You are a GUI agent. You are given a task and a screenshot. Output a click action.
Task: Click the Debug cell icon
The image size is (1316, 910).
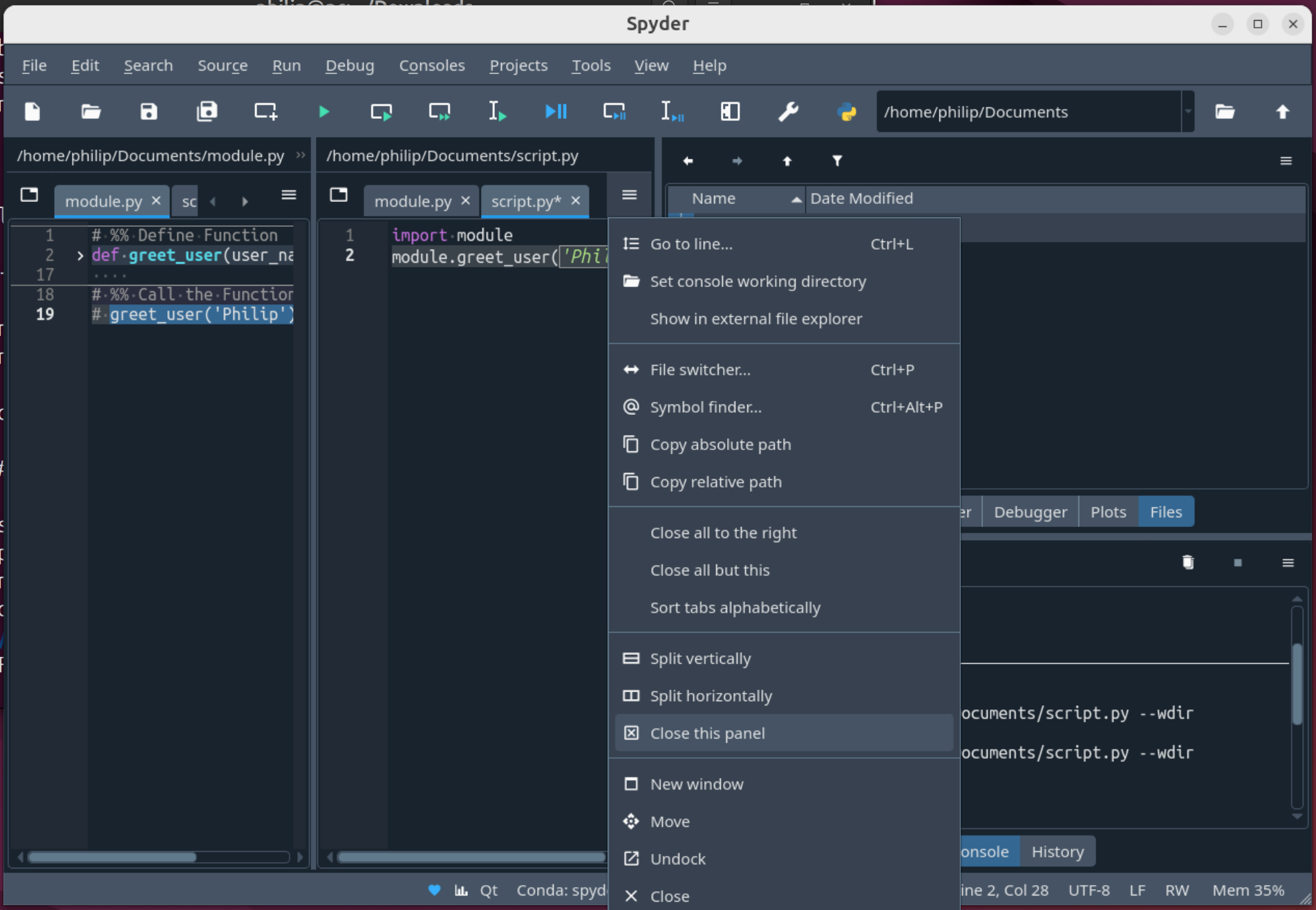[614, 111]
